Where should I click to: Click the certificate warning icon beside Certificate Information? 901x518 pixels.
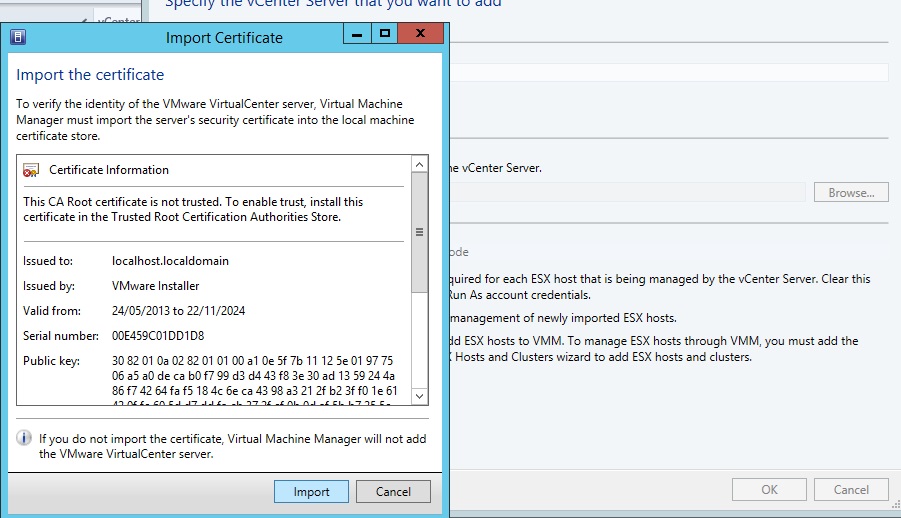[31, 170]
